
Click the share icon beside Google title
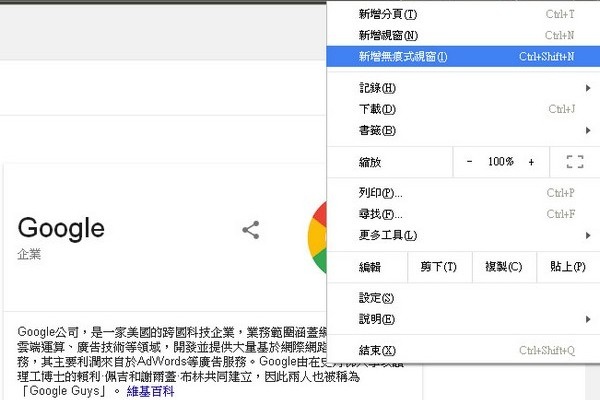coord(251,230)
